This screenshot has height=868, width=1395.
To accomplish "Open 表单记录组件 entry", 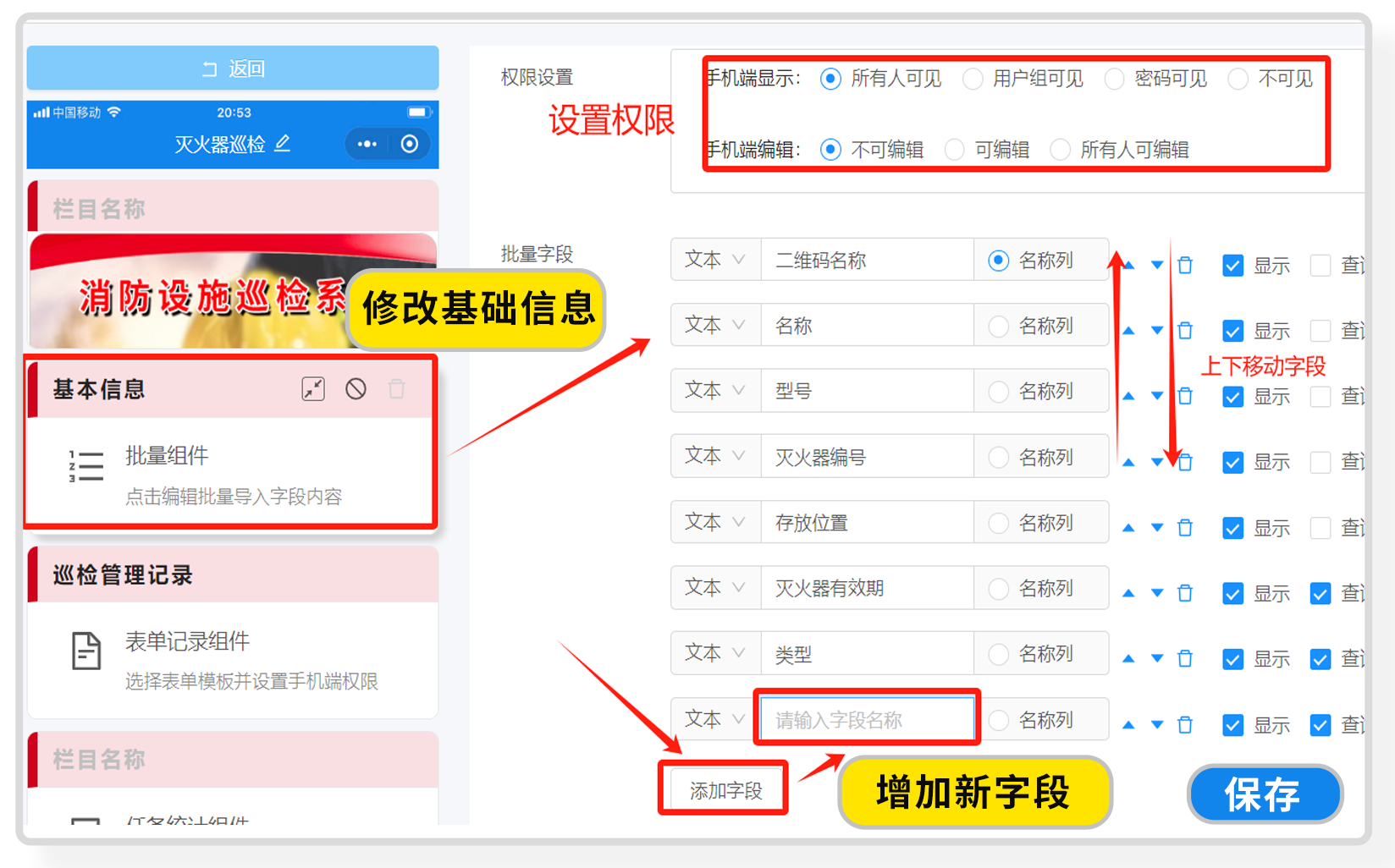I will click(233, 660).
